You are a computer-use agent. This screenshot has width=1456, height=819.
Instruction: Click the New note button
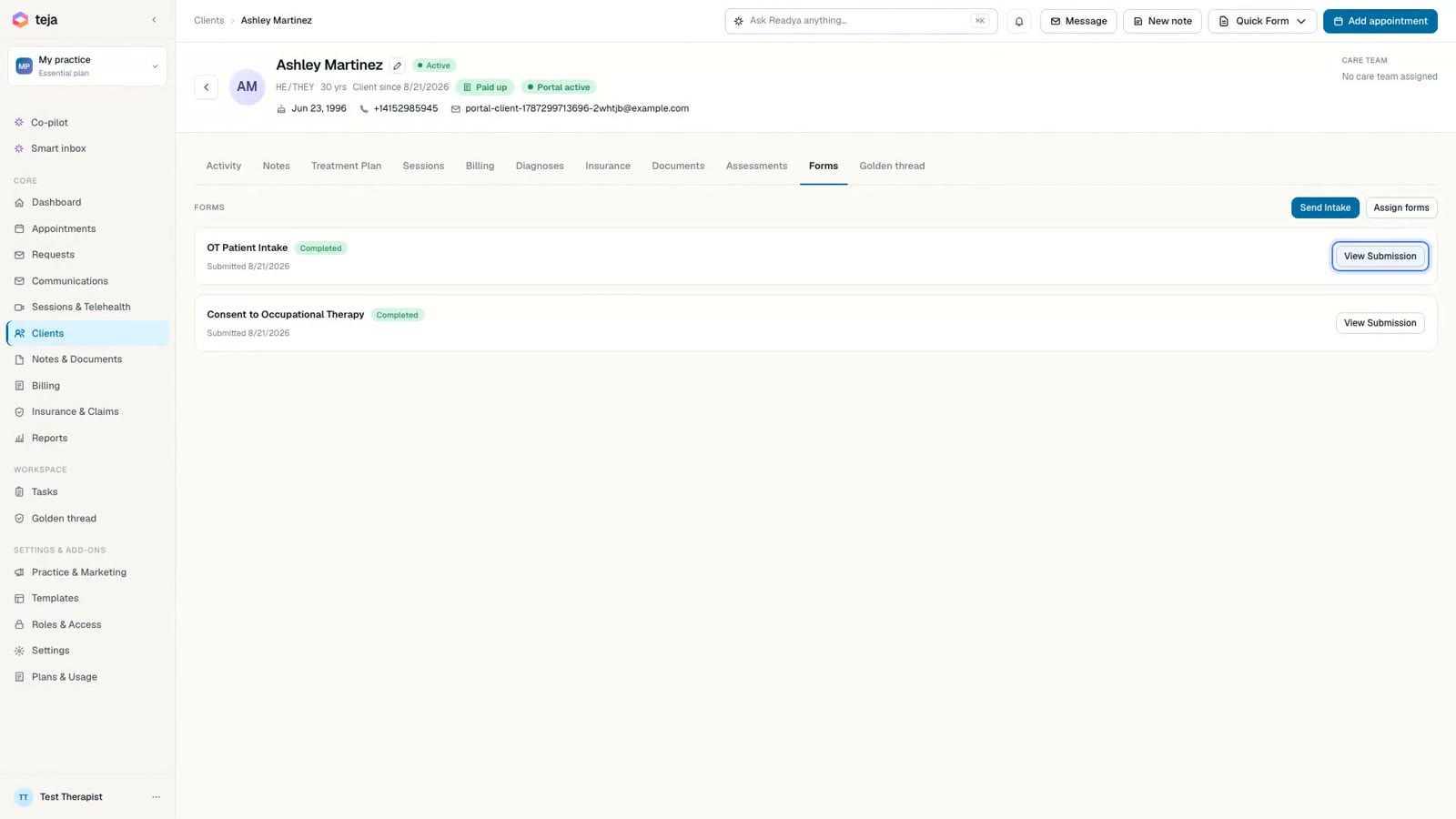(x=1162, y=21)
